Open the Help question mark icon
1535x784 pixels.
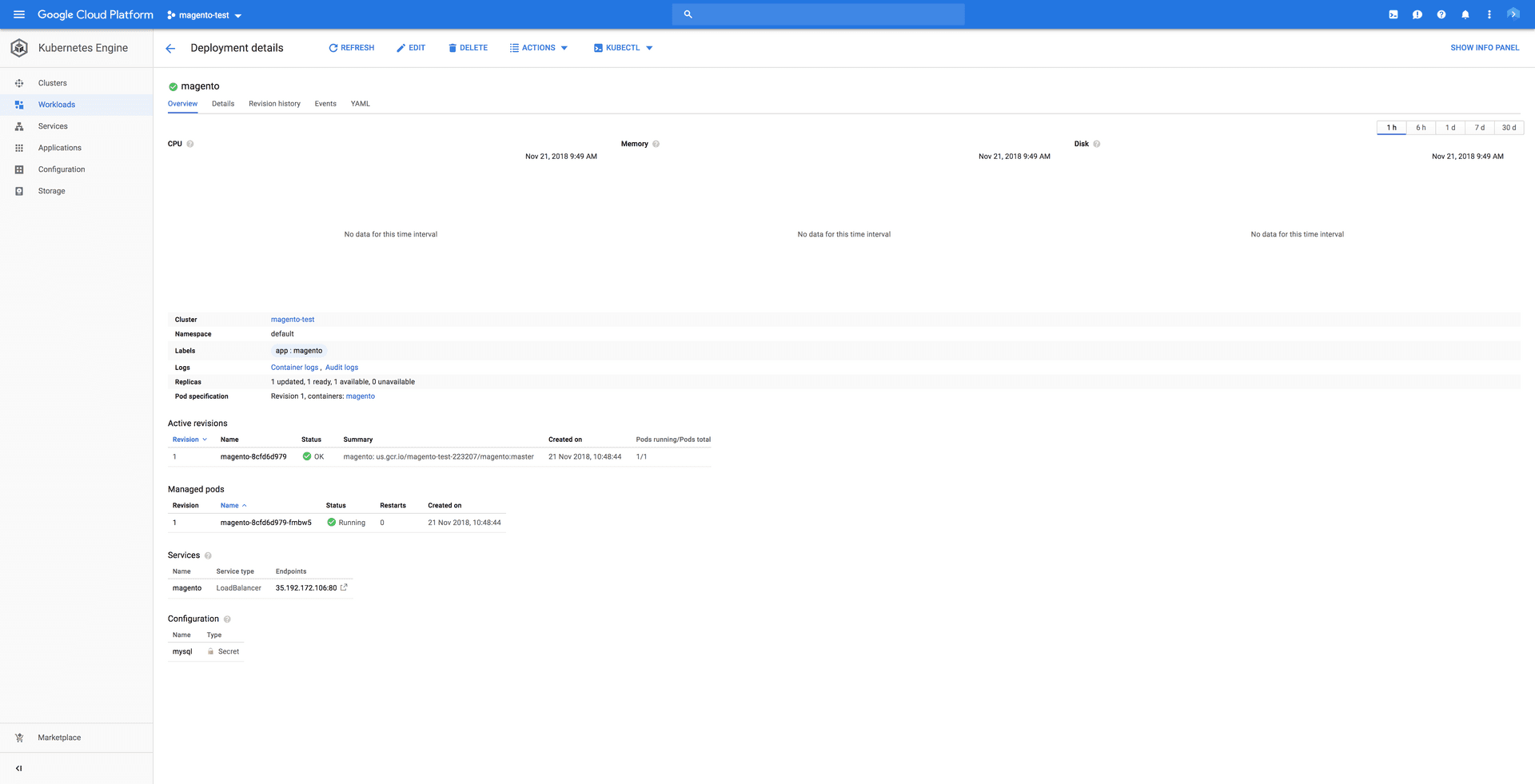[x=1441, y=14]
